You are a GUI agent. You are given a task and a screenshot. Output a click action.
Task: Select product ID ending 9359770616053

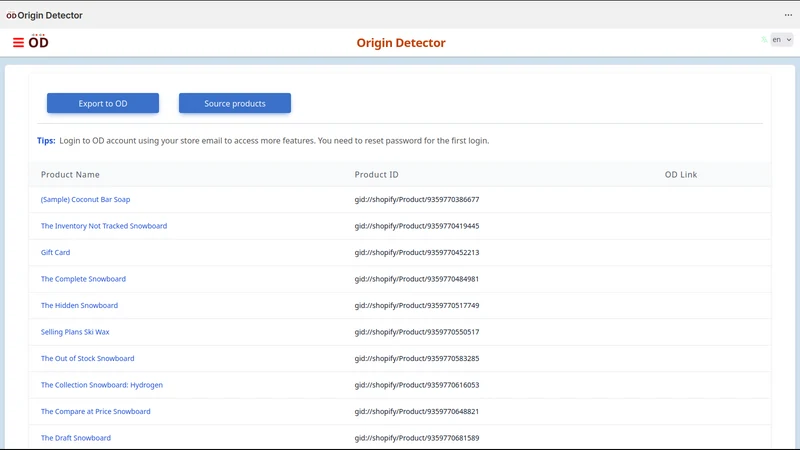(x=417, y=385)
